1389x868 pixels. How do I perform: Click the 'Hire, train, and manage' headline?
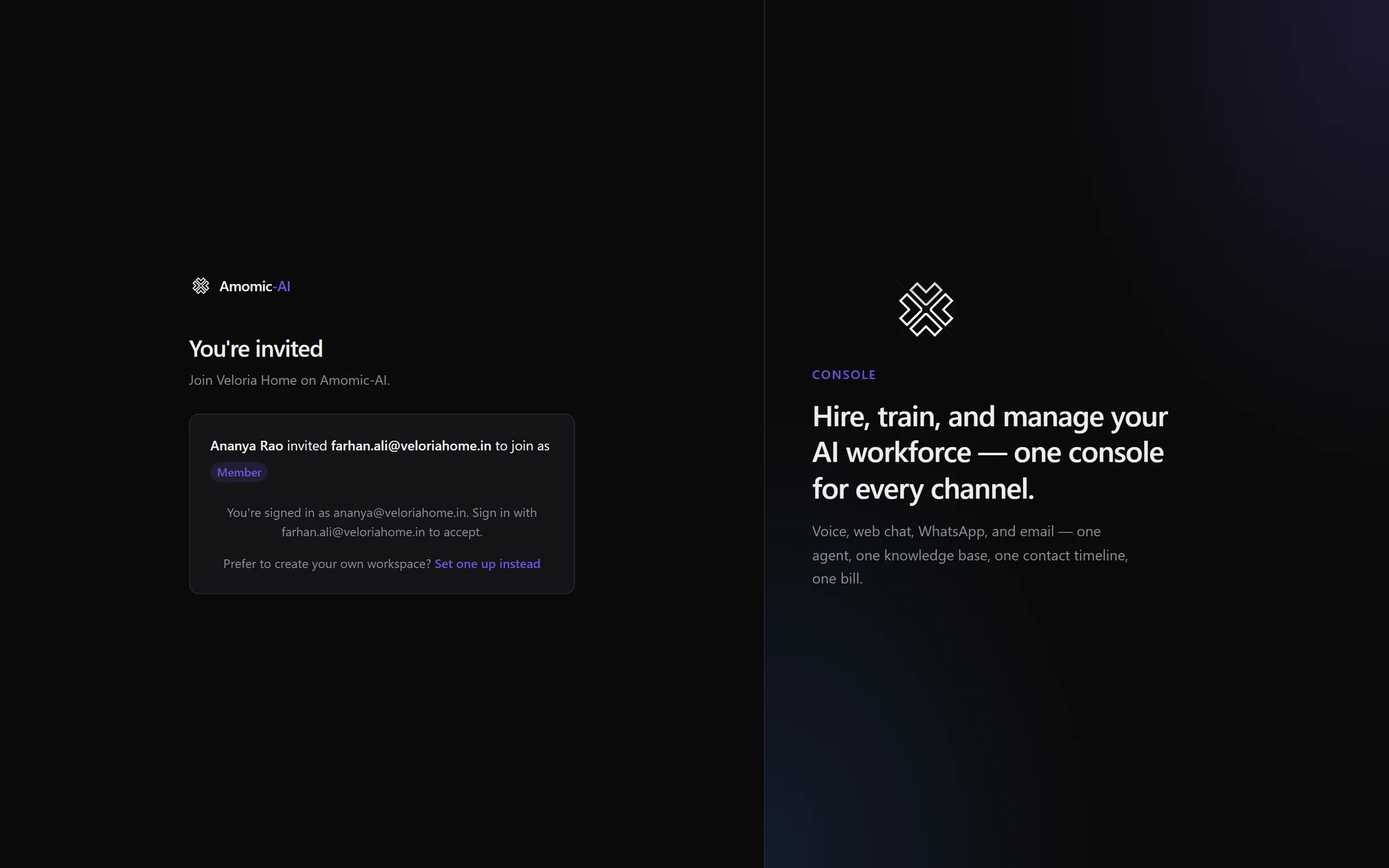point(990,452)
